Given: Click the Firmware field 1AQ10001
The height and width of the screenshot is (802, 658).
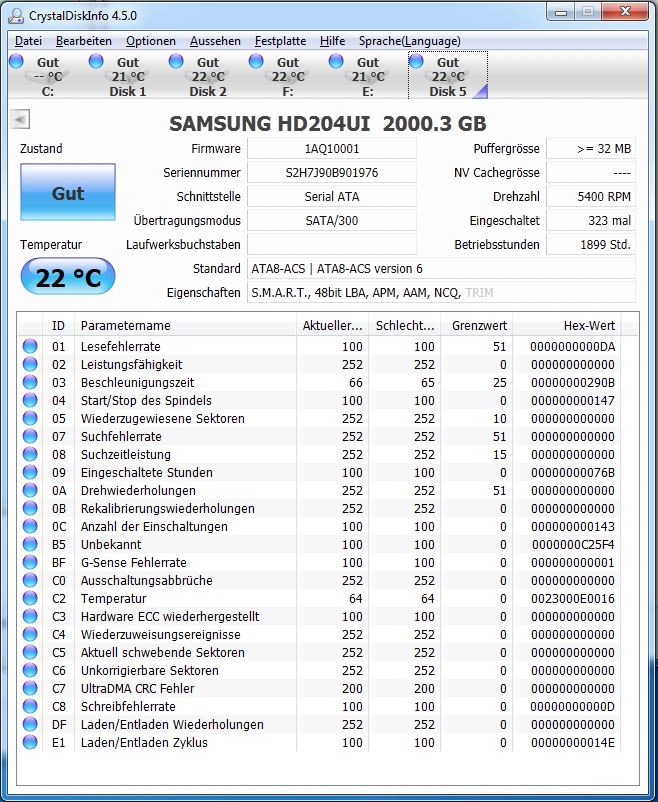Looking at the screenshot, I should [x=332, y=149].
